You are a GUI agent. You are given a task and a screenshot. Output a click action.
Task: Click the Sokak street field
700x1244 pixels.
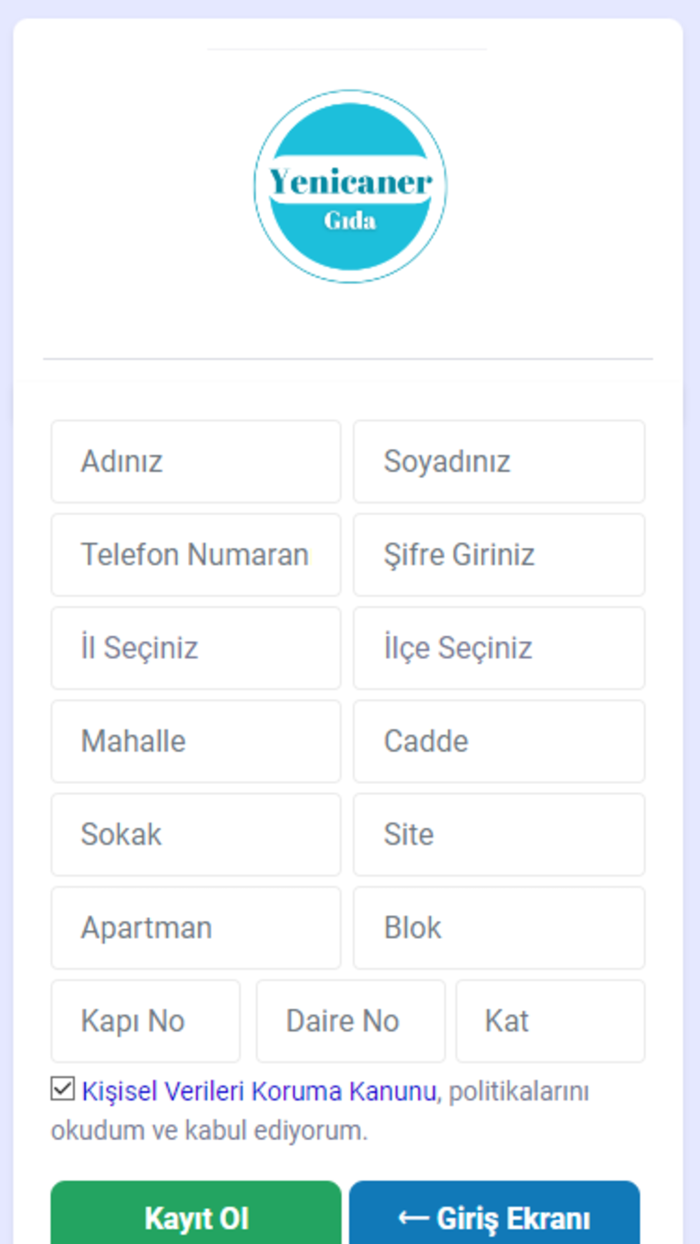(x=195, y=834)
